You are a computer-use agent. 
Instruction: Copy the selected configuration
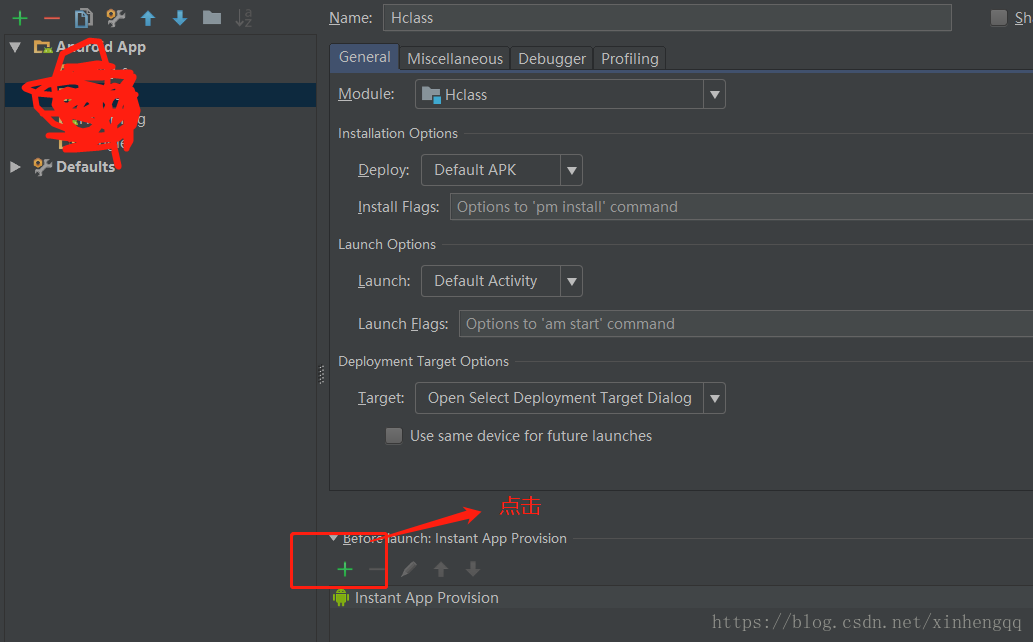[x=84, y=18]
